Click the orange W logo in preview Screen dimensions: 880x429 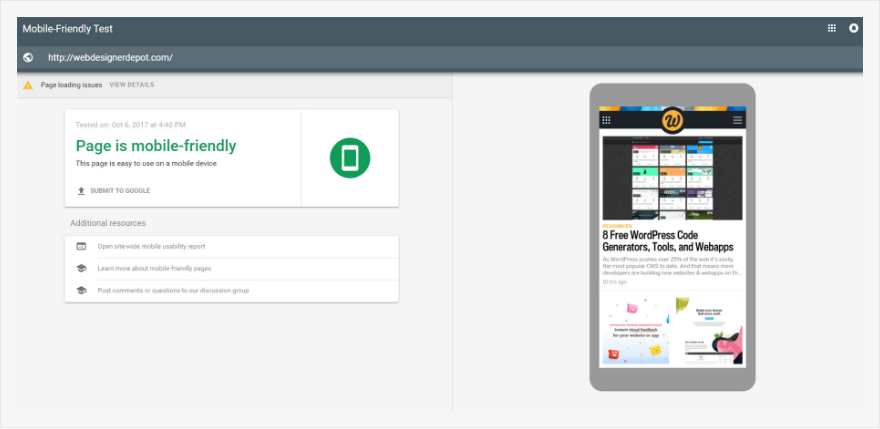coord(672,120)
